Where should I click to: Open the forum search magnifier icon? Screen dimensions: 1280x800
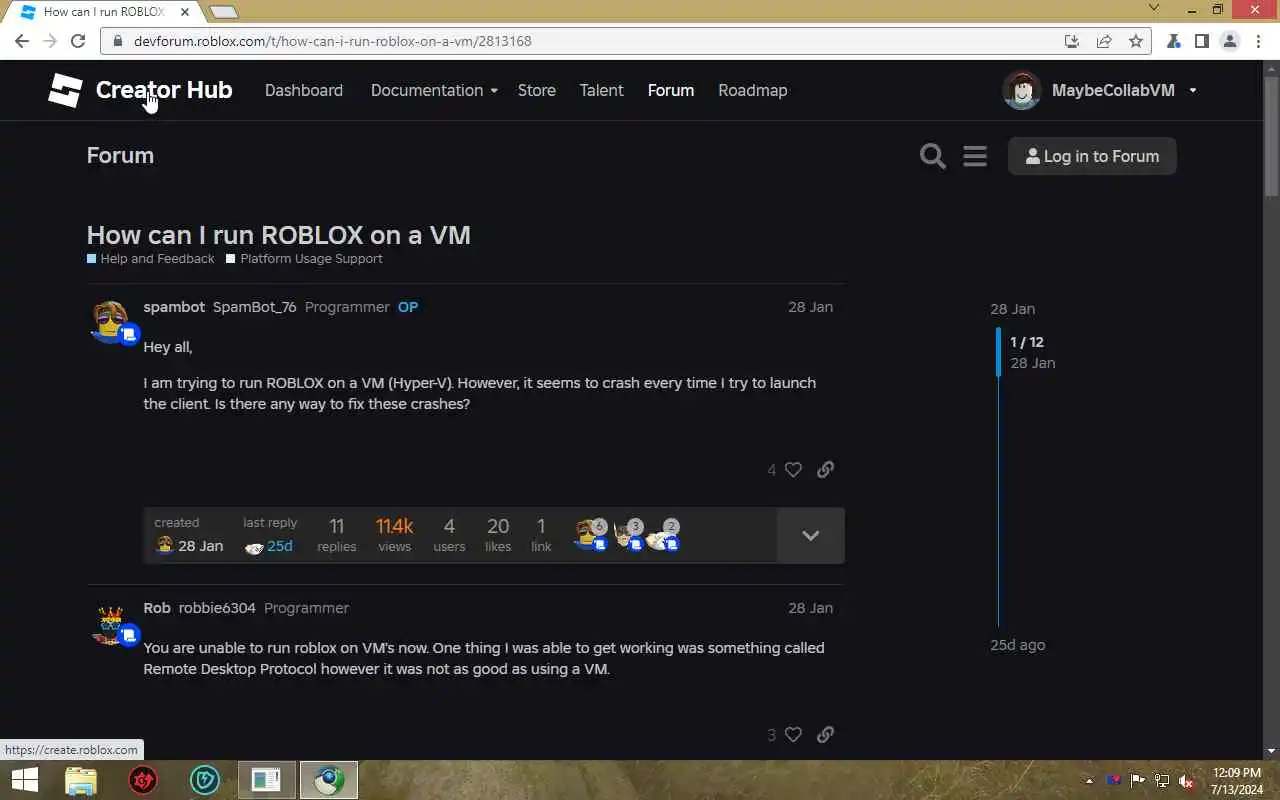coord(933,156)
